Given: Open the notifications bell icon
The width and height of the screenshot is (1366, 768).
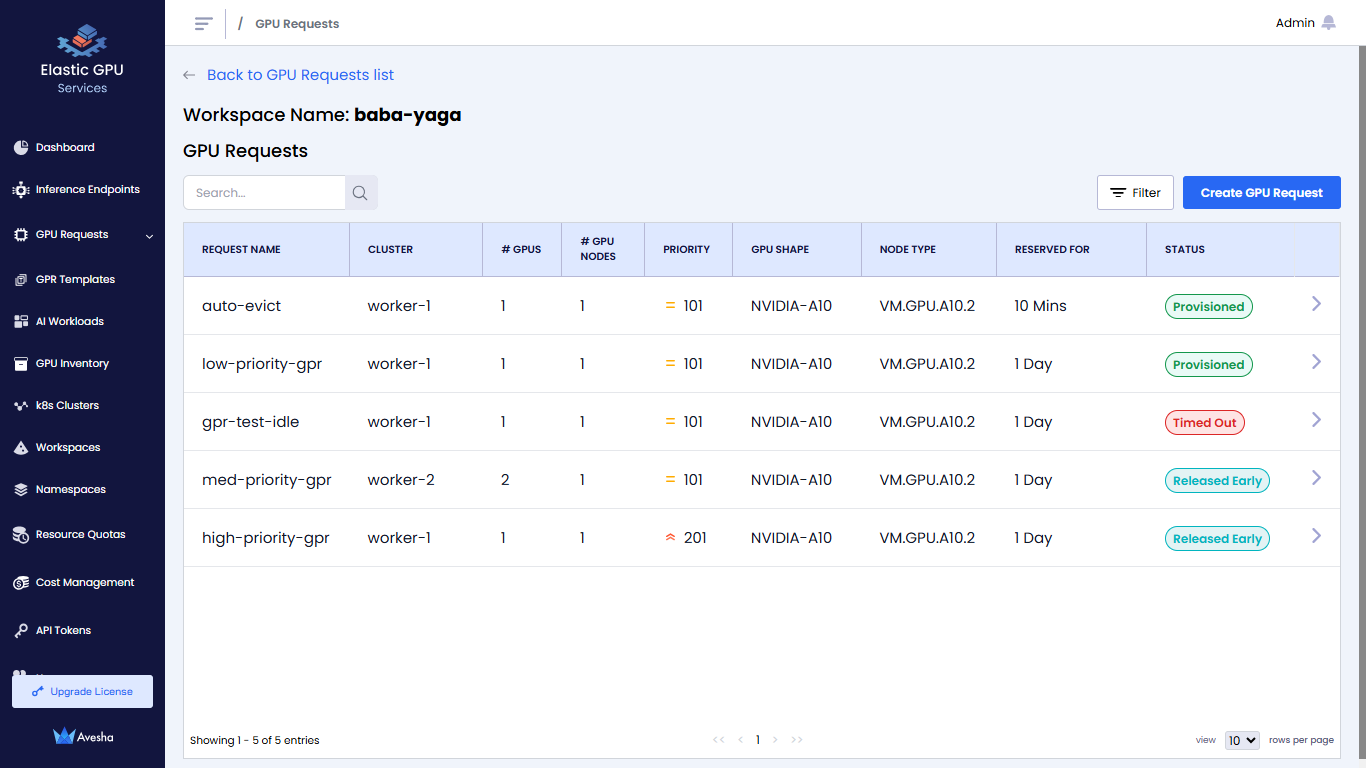Looking at the screenshot, I should tap(1328, 23).
